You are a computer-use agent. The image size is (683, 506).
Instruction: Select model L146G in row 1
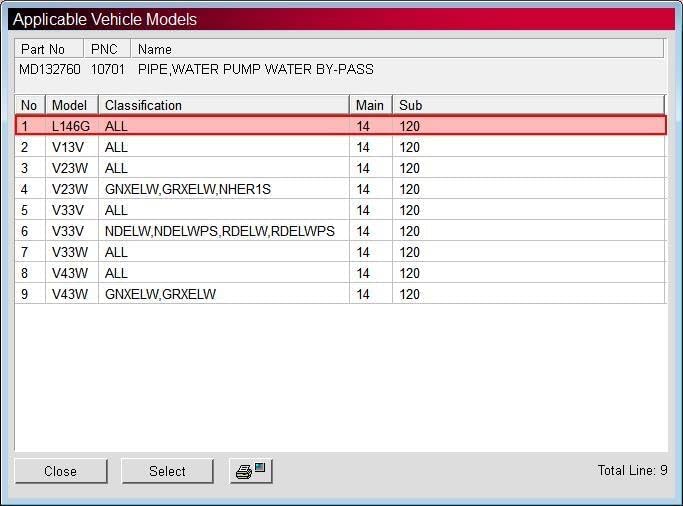coord(71,126)
